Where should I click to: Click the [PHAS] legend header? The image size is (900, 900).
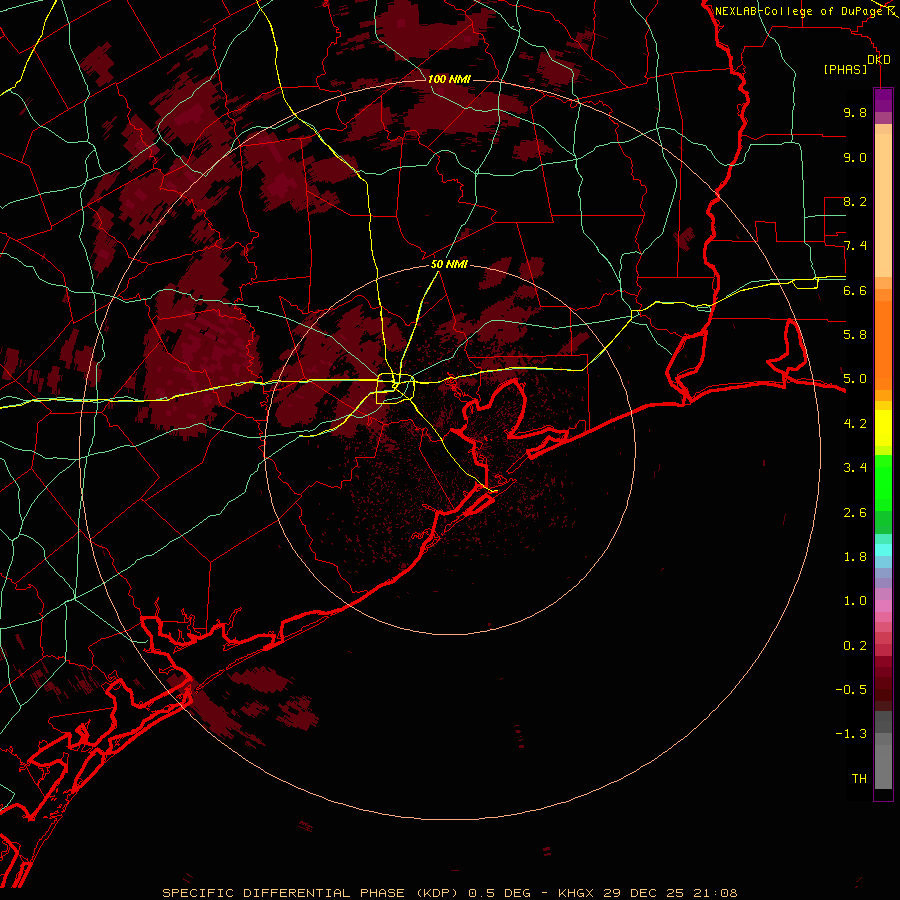click(x=845, y=69)
